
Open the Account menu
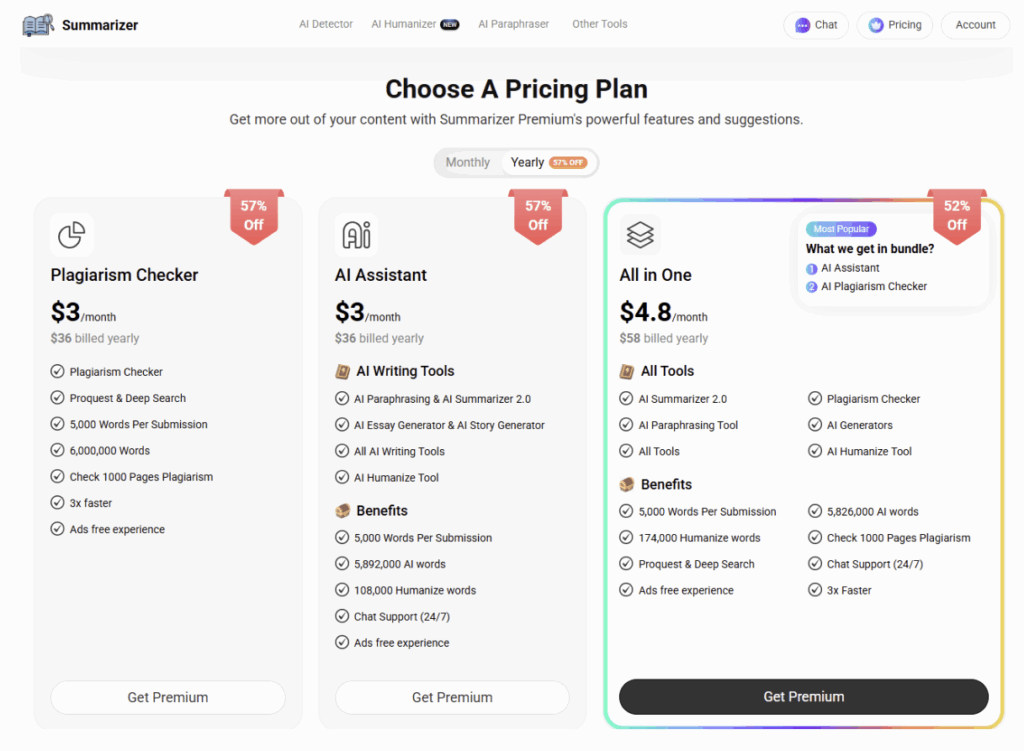[x=975, y=25]
